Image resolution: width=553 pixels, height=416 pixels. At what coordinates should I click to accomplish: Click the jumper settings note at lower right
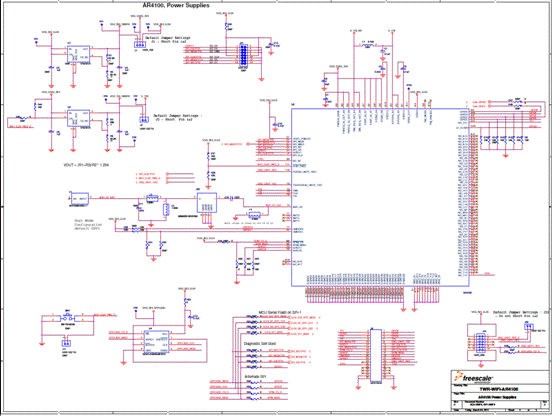[521, 314]
